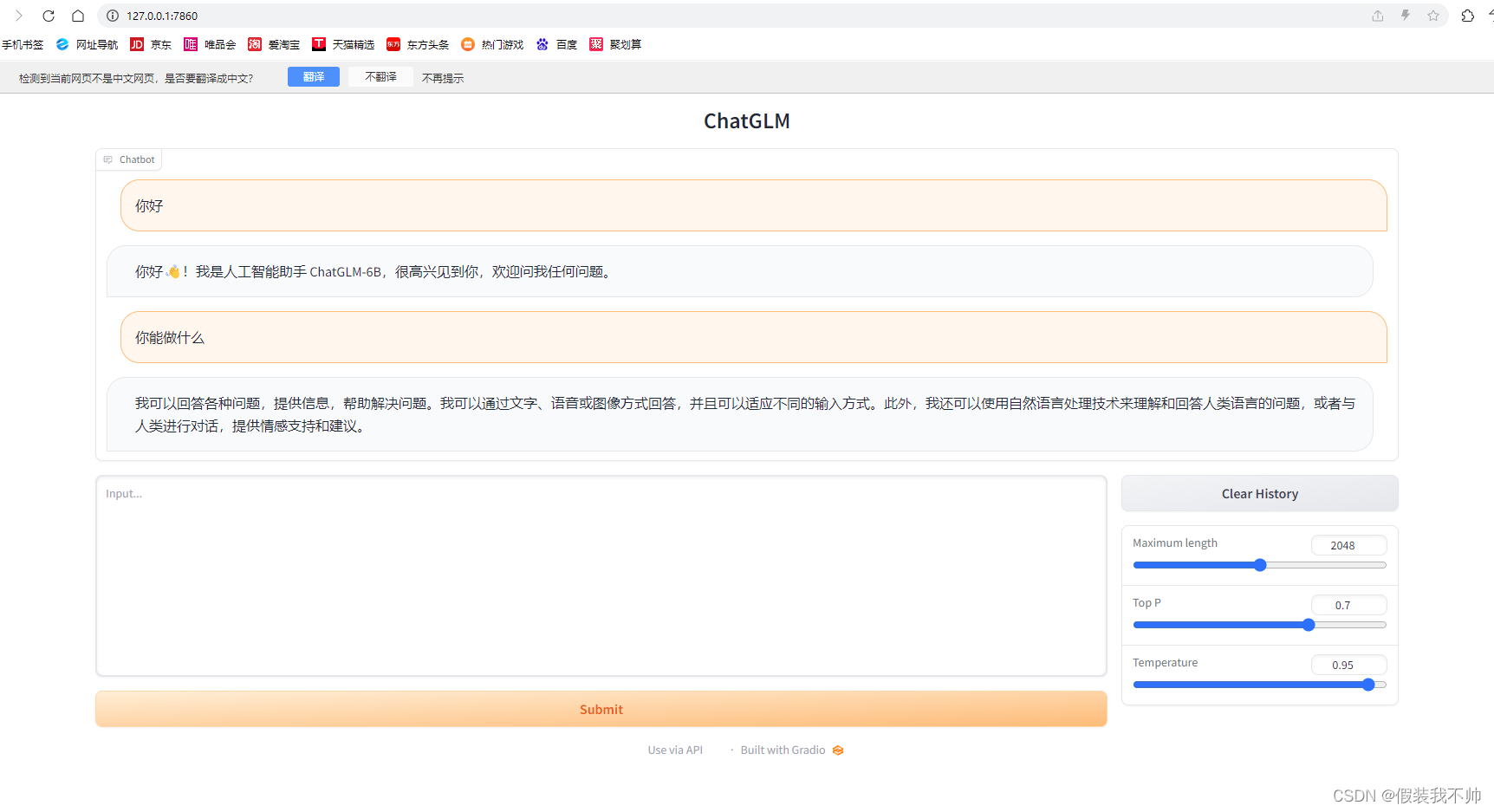
Task: Reload the page with refresh icon
Action: (49, 16)
